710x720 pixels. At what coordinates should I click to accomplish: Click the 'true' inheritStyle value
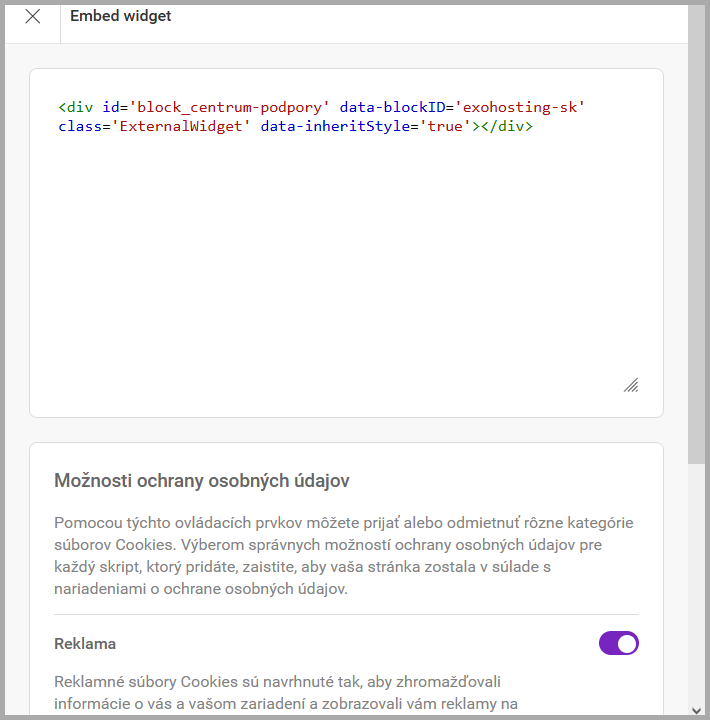444,127
